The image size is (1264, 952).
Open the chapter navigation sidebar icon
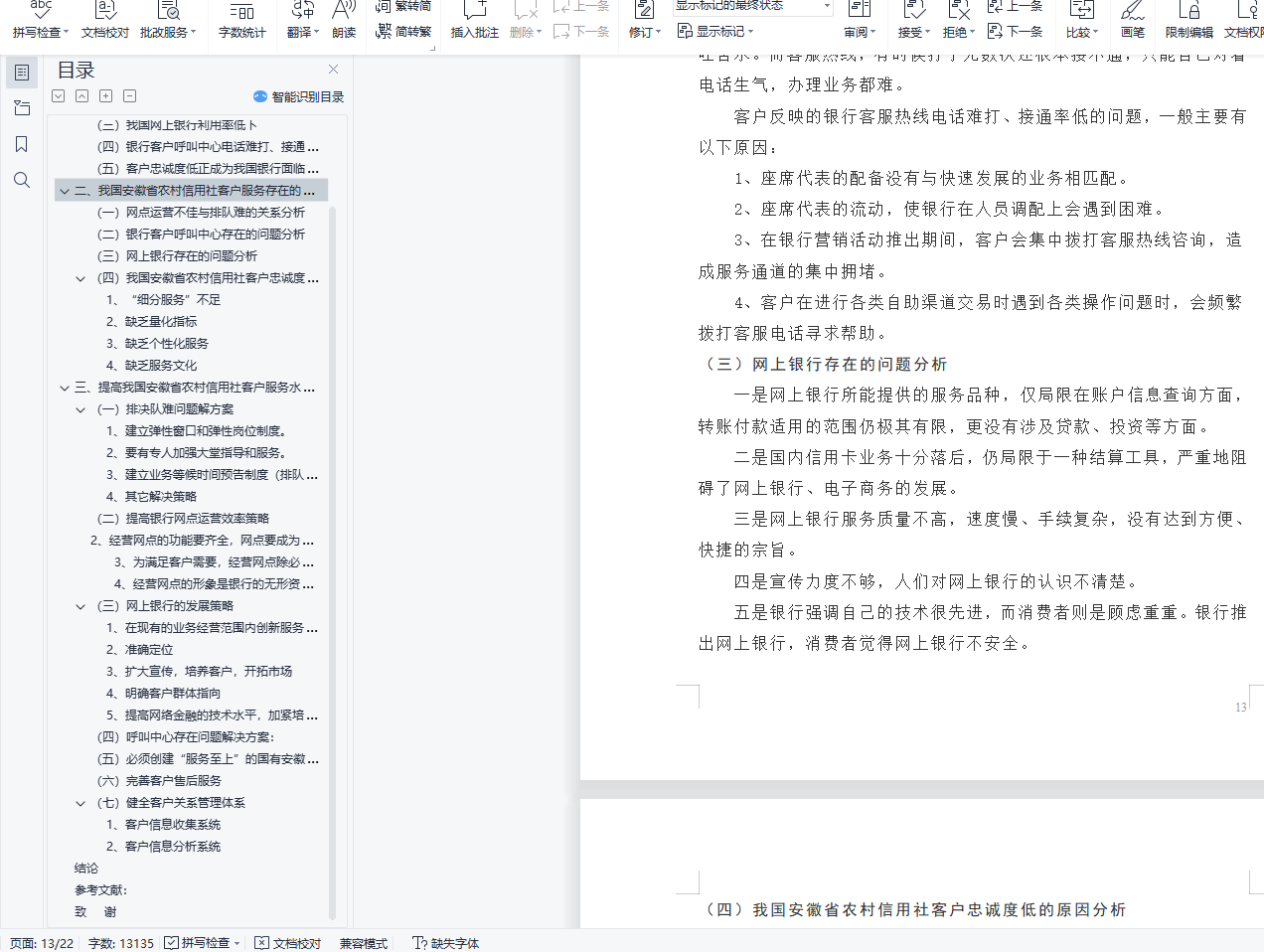pos(22,108)
